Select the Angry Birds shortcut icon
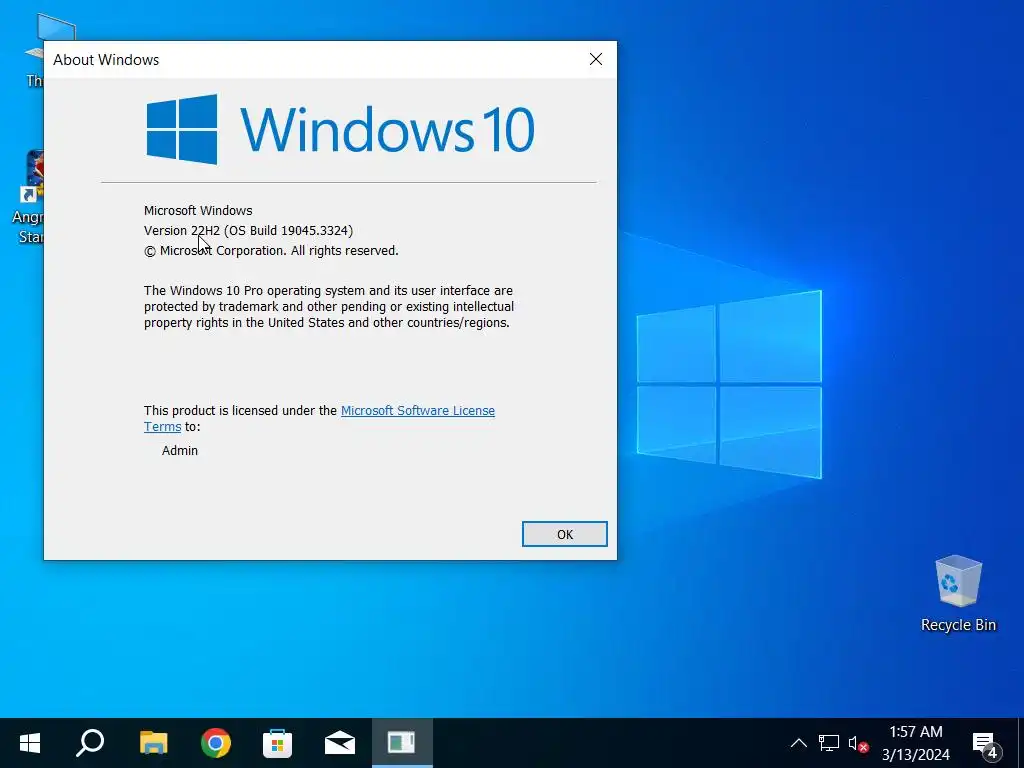1024x768 pixels. click(27, 197)
